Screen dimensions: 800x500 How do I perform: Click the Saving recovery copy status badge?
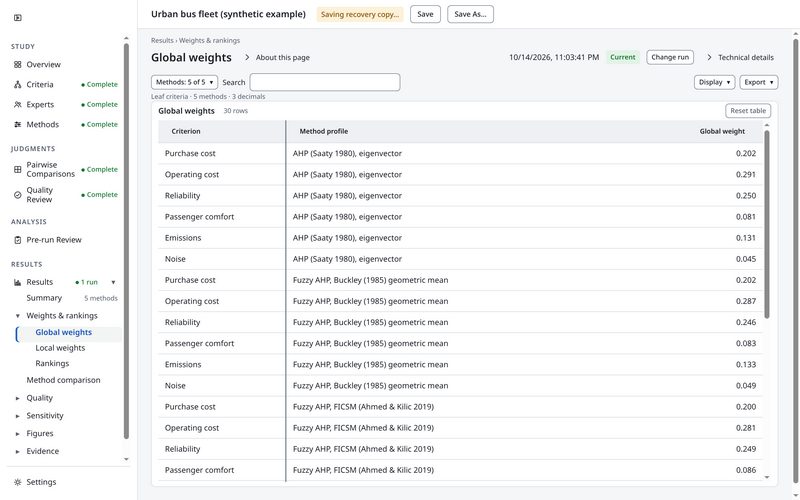pos(360,14)
